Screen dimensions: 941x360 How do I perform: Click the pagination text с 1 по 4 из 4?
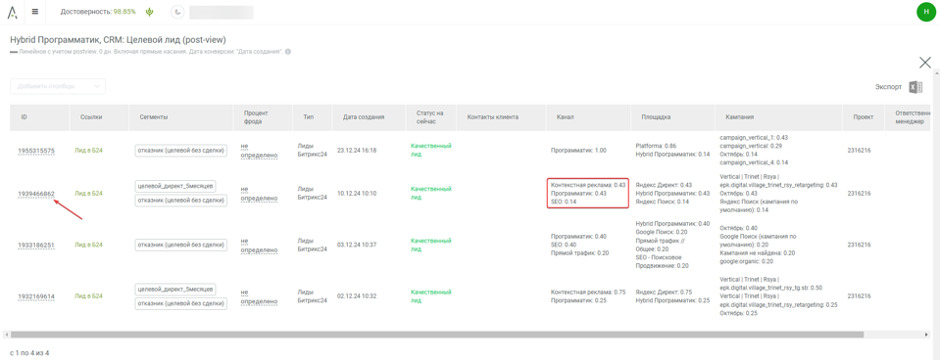point(30,353)
